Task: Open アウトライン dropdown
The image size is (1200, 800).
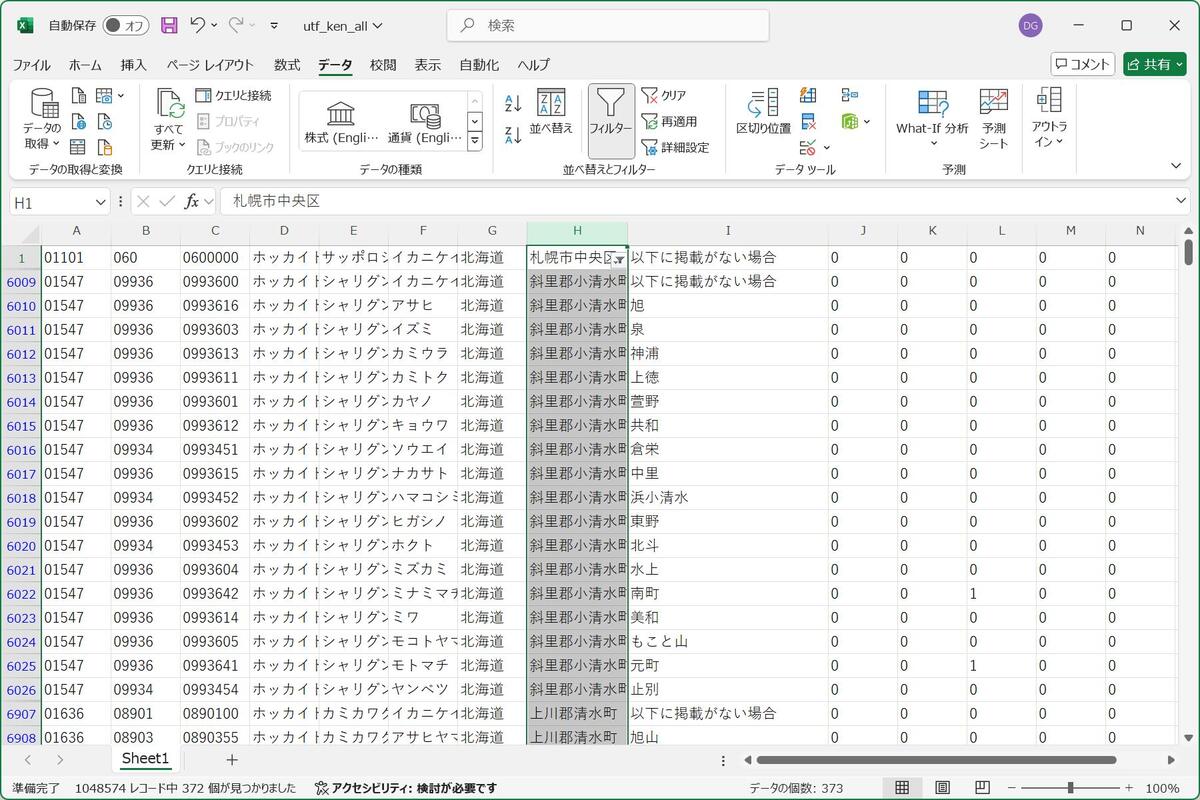Action: click(x=1049, y=118)
